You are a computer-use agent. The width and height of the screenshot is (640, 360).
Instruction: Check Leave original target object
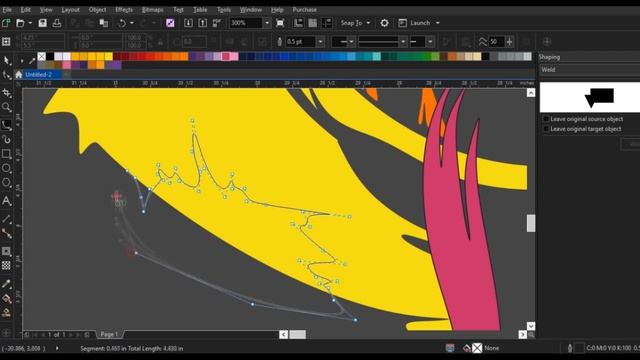coord(546,129)
